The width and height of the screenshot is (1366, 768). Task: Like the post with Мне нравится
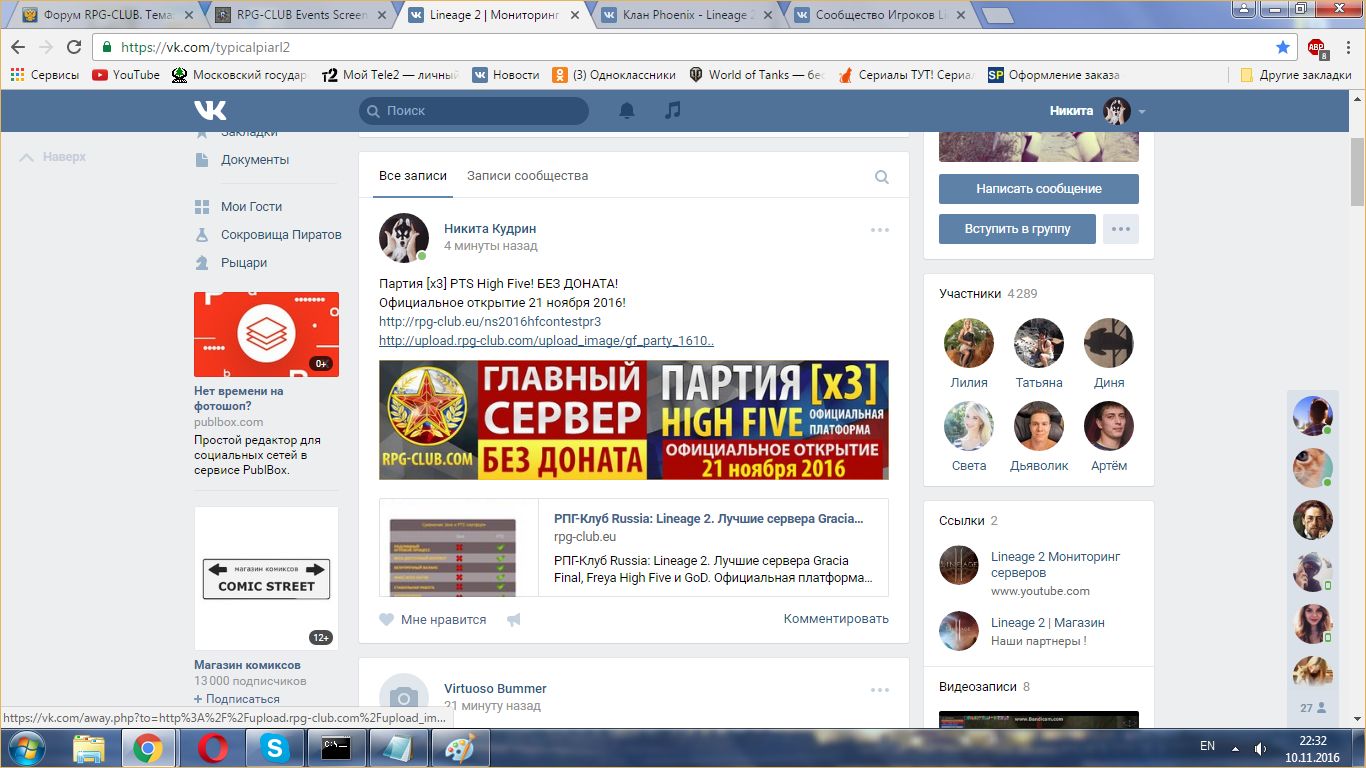click(433, 620)
